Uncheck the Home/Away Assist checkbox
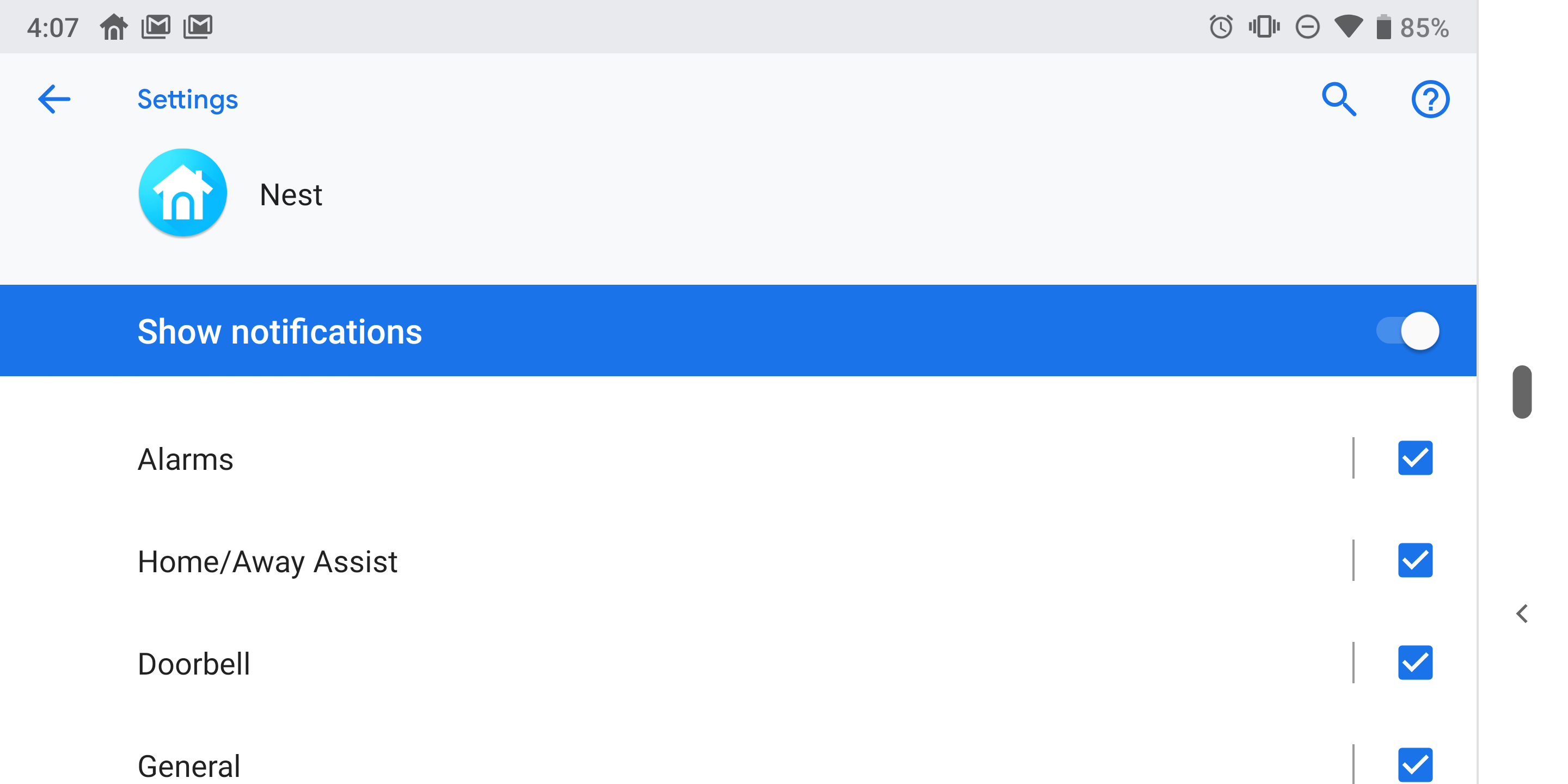This screenshot has height=784, width=1568. click(x=1414, y=561)
